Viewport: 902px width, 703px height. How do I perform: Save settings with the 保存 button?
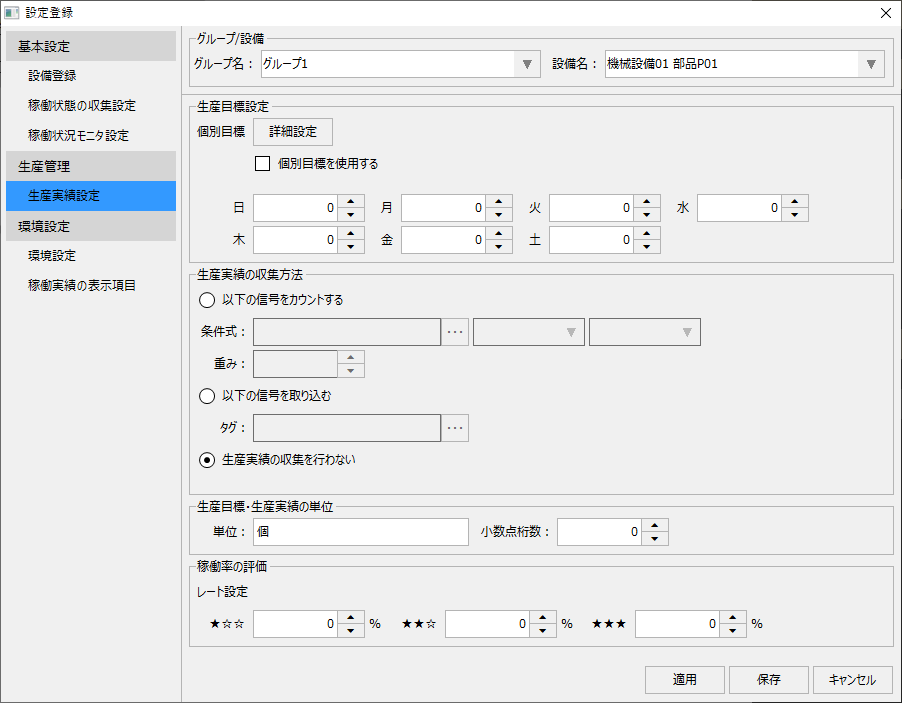[x=768, y=679]
